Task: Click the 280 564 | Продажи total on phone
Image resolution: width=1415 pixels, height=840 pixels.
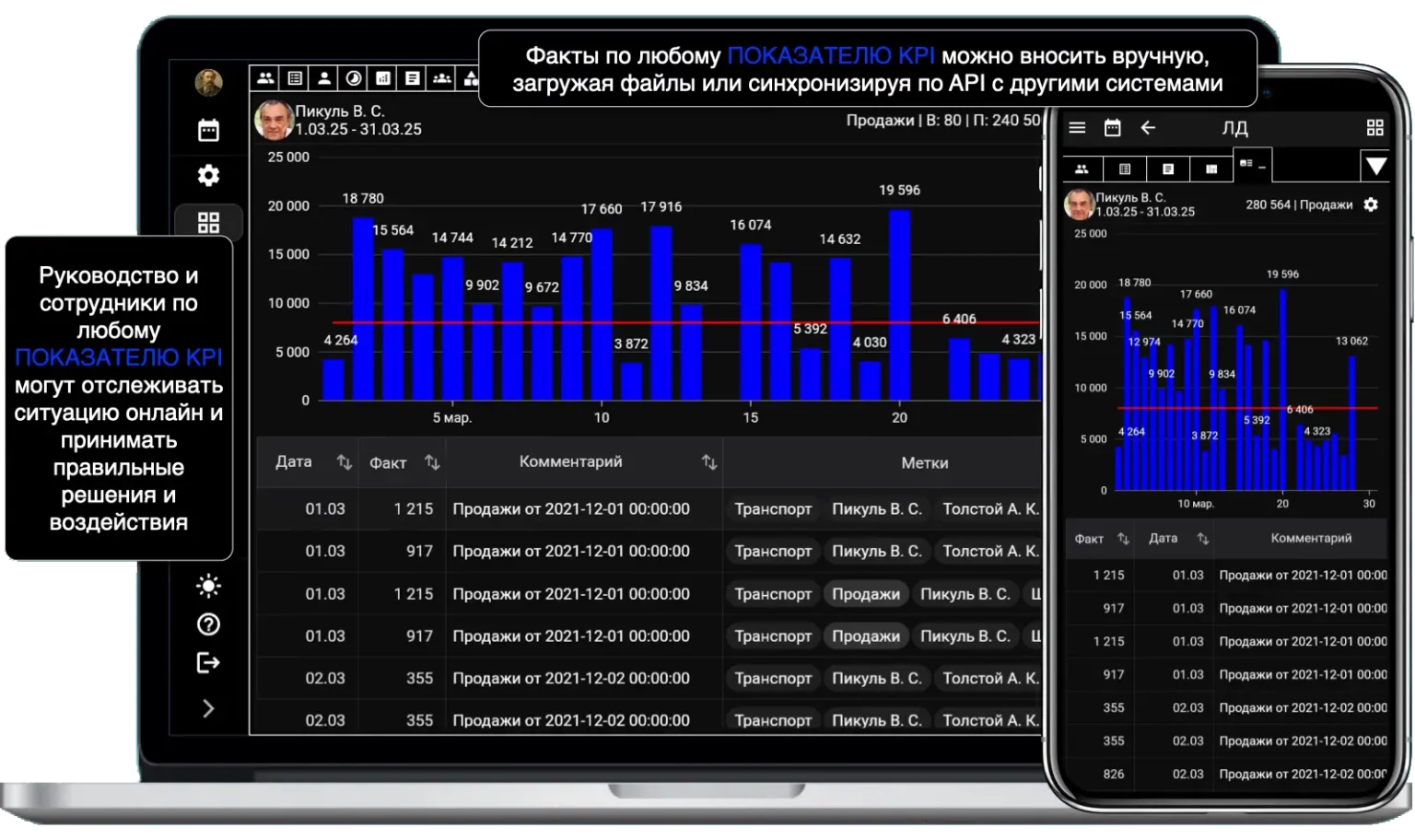Action: click(x=1299, y=204)
